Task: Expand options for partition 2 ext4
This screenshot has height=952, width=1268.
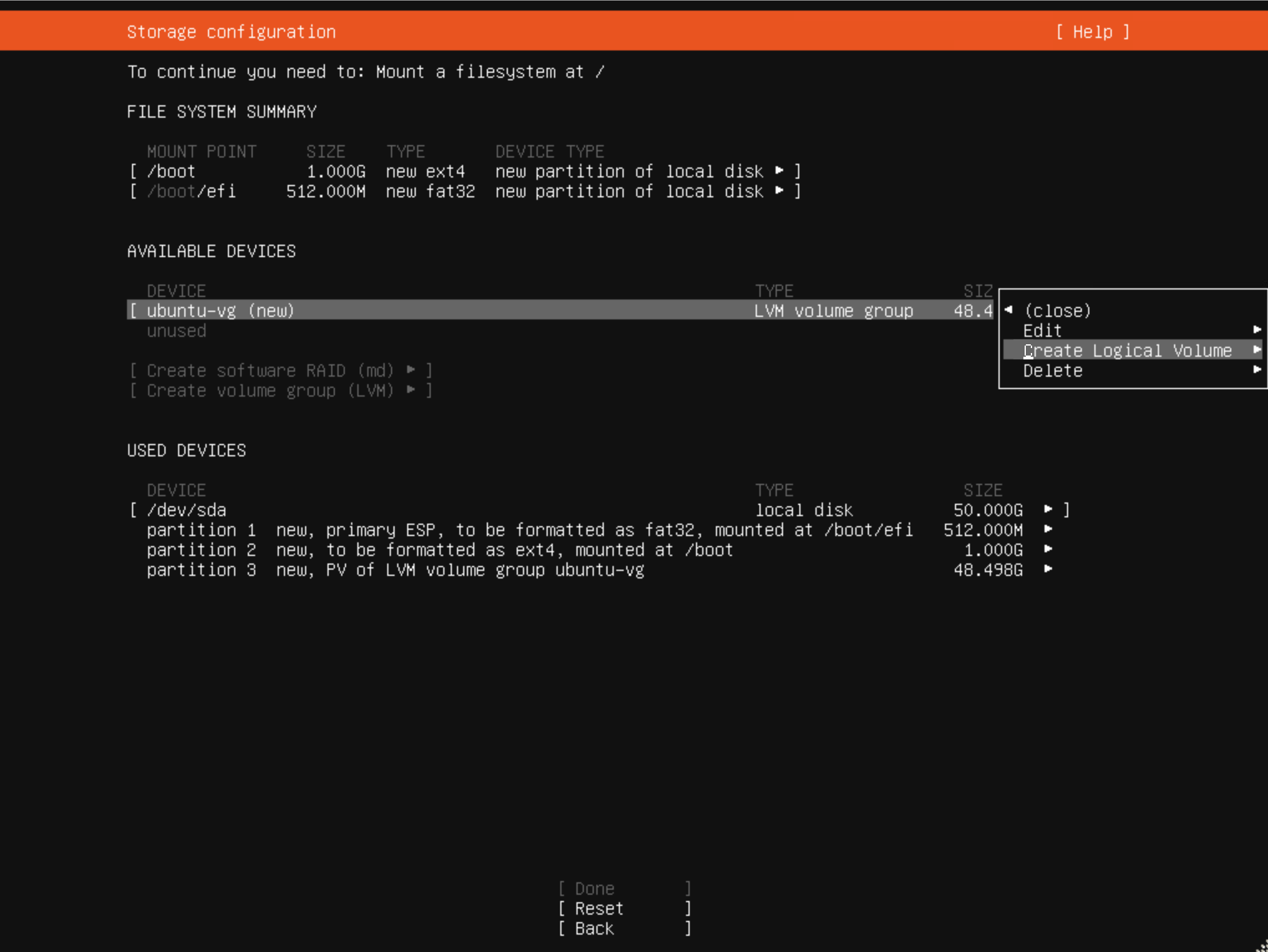Action: point(1050,549)
